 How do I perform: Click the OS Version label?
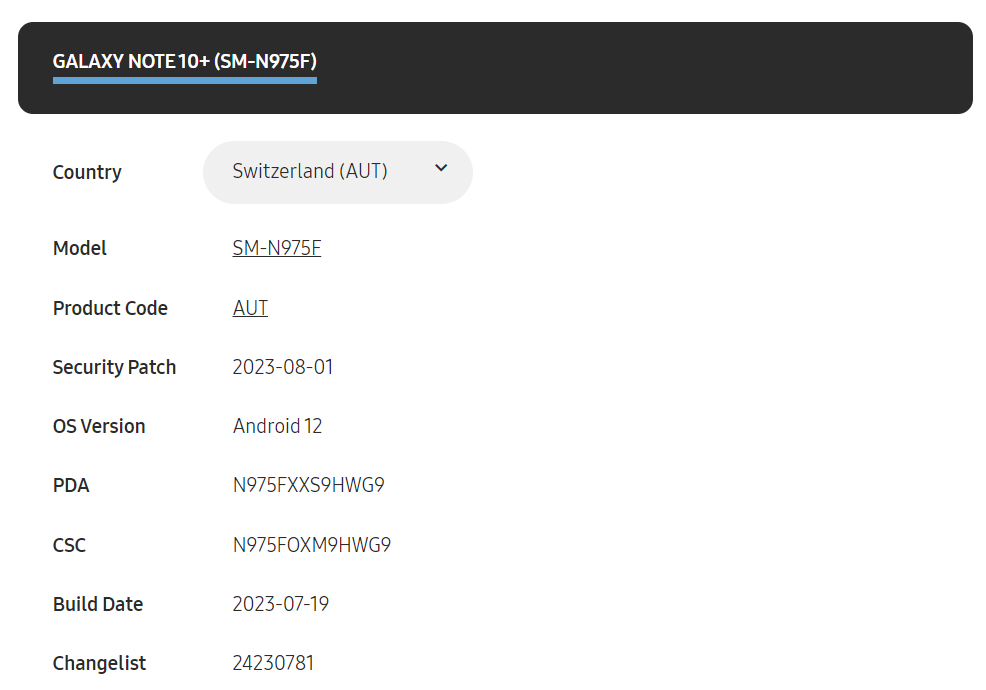[99, 426]
